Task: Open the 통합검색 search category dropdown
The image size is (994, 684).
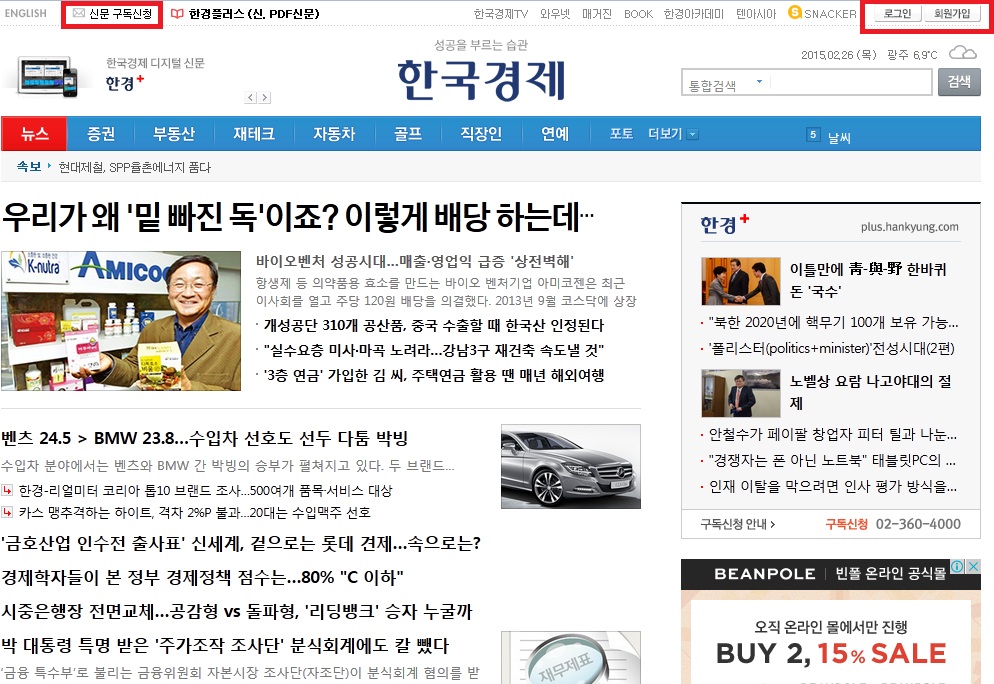Action: pyautogui.click(x=759, y=82)
